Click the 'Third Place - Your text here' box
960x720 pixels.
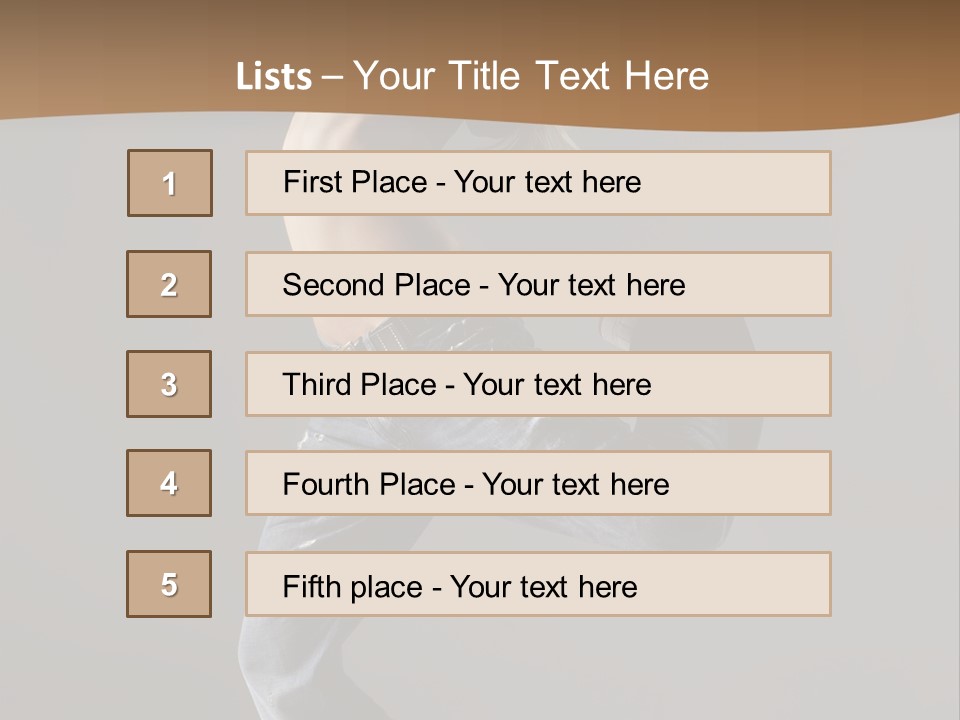coord(538,384)
